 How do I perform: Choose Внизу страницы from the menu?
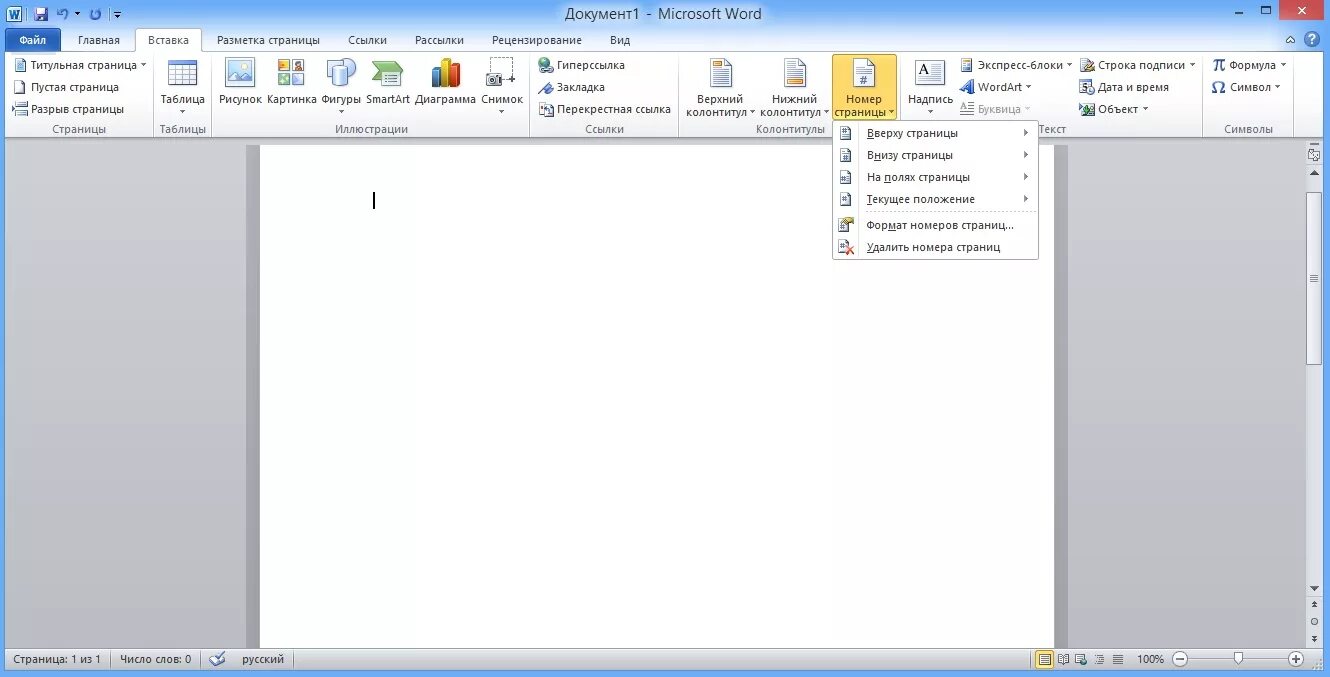point(935,155)
